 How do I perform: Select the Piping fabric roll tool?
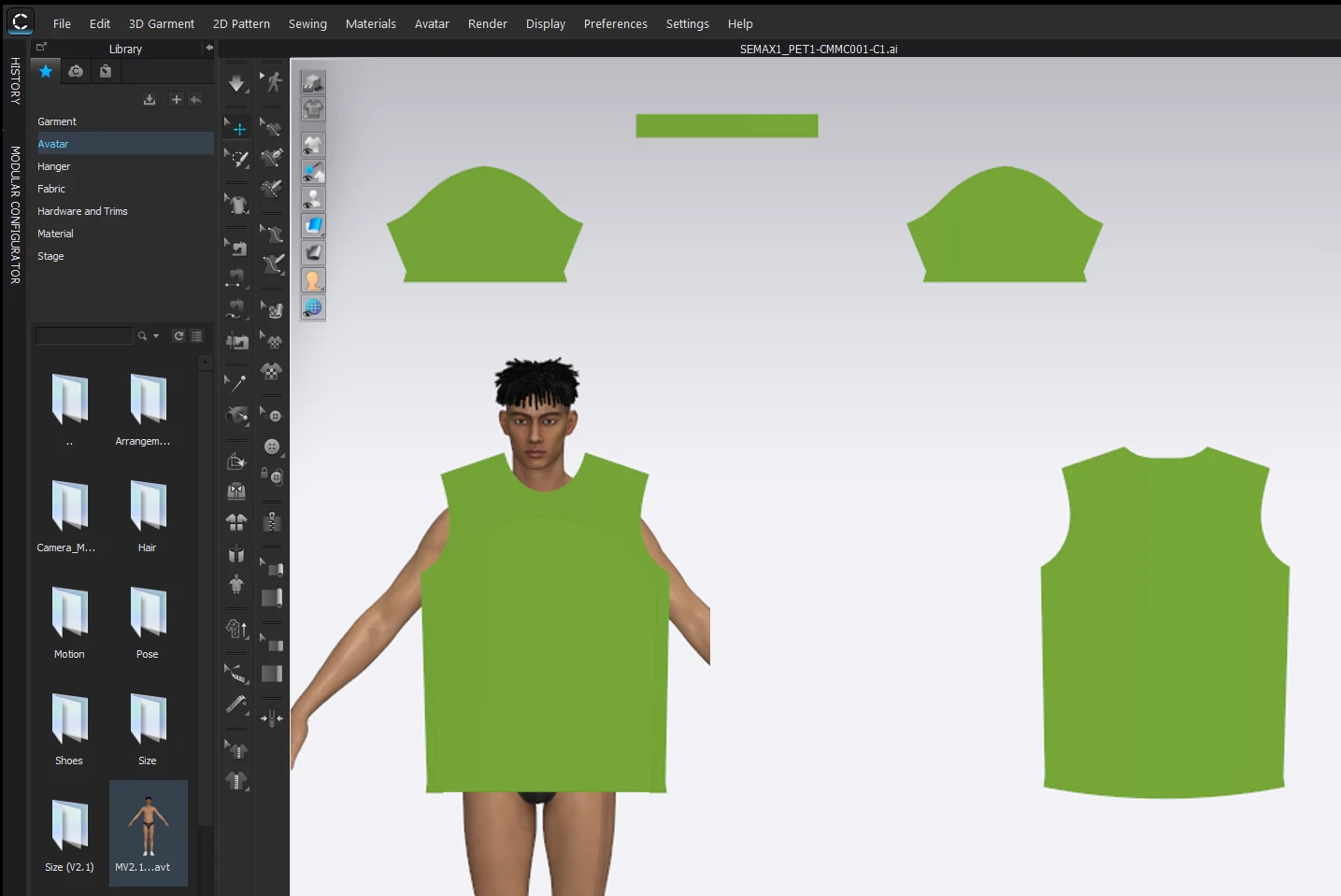[272, 598]
